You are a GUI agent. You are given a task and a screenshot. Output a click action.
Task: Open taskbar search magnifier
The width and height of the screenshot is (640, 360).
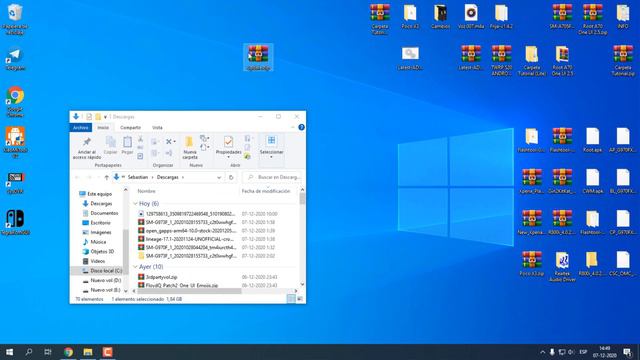click(x=29, y=352)
